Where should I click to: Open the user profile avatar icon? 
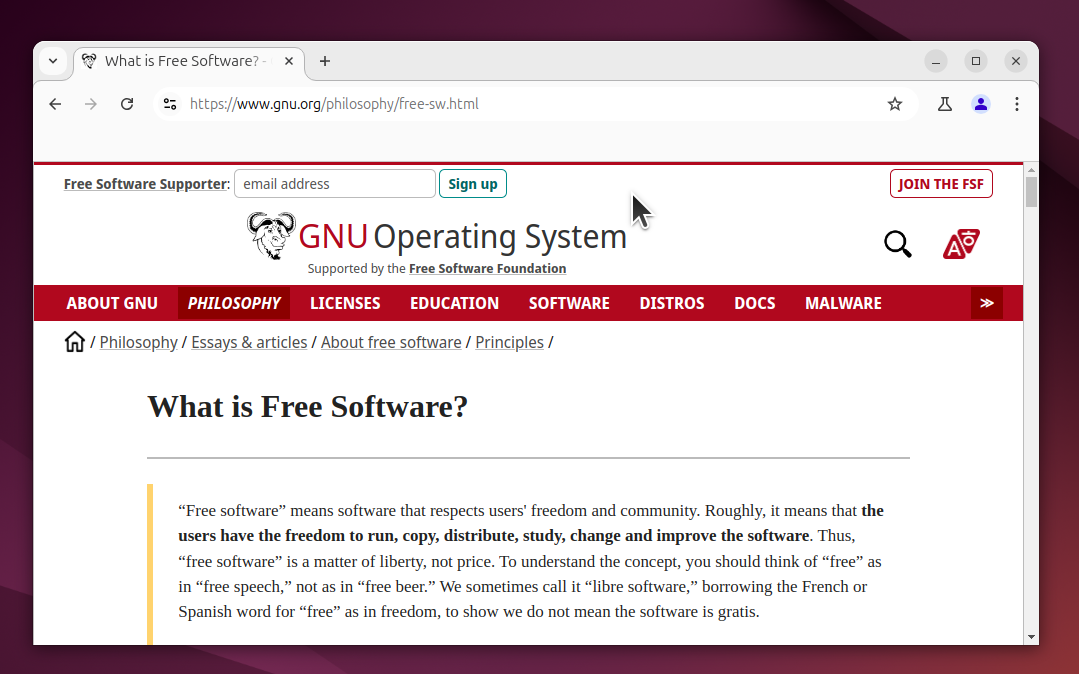point(981,104)
